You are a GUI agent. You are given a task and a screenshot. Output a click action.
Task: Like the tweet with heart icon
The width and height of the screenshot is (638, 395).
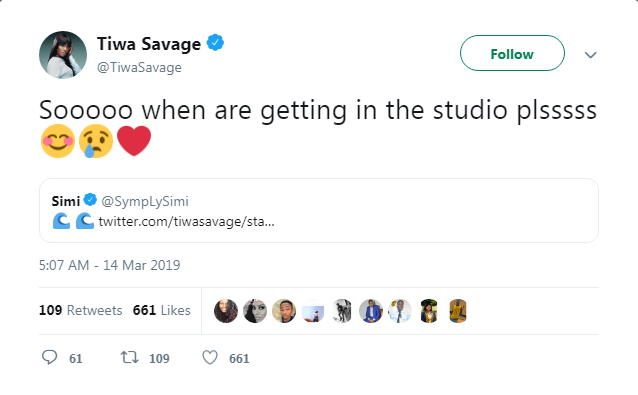coord(210,358)
